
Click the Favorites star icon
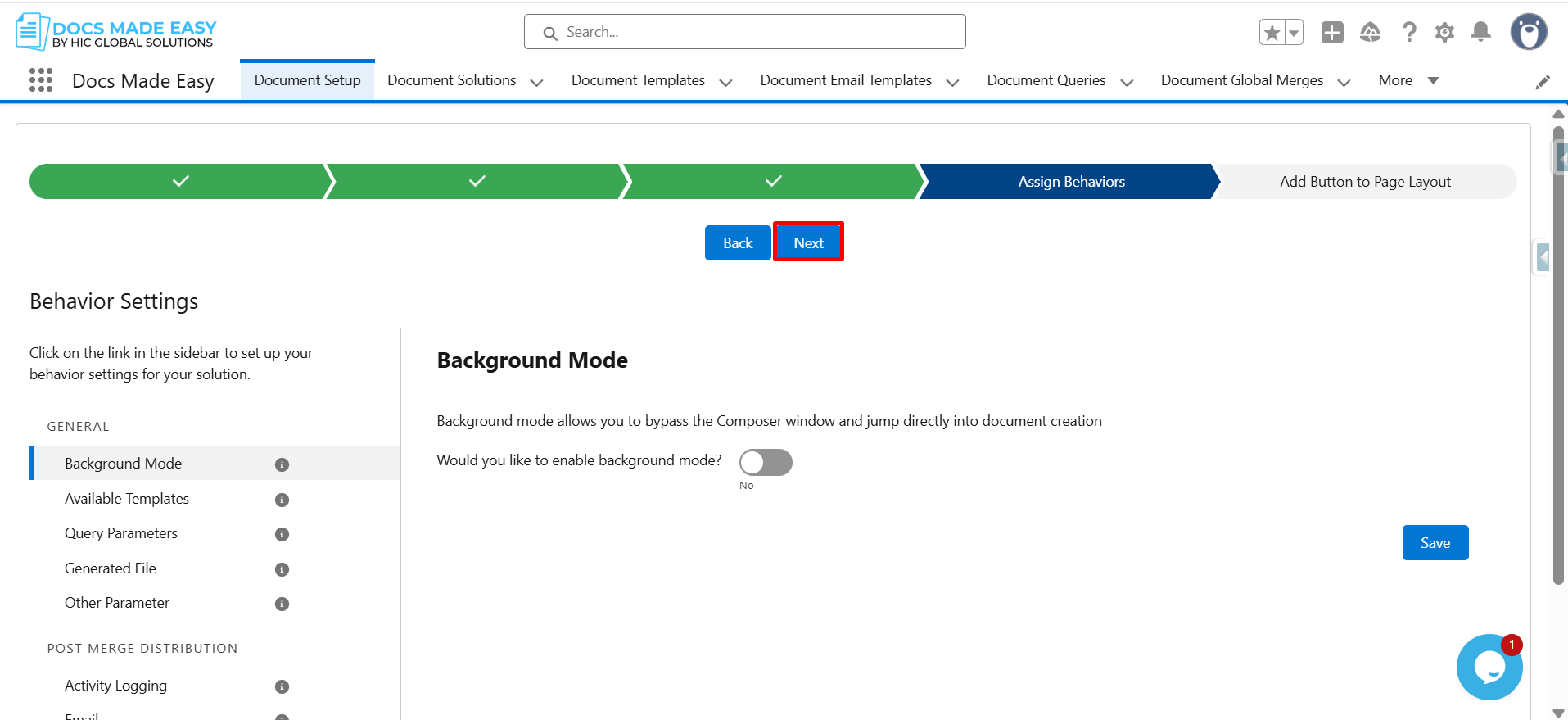[x=1272, y=33]
